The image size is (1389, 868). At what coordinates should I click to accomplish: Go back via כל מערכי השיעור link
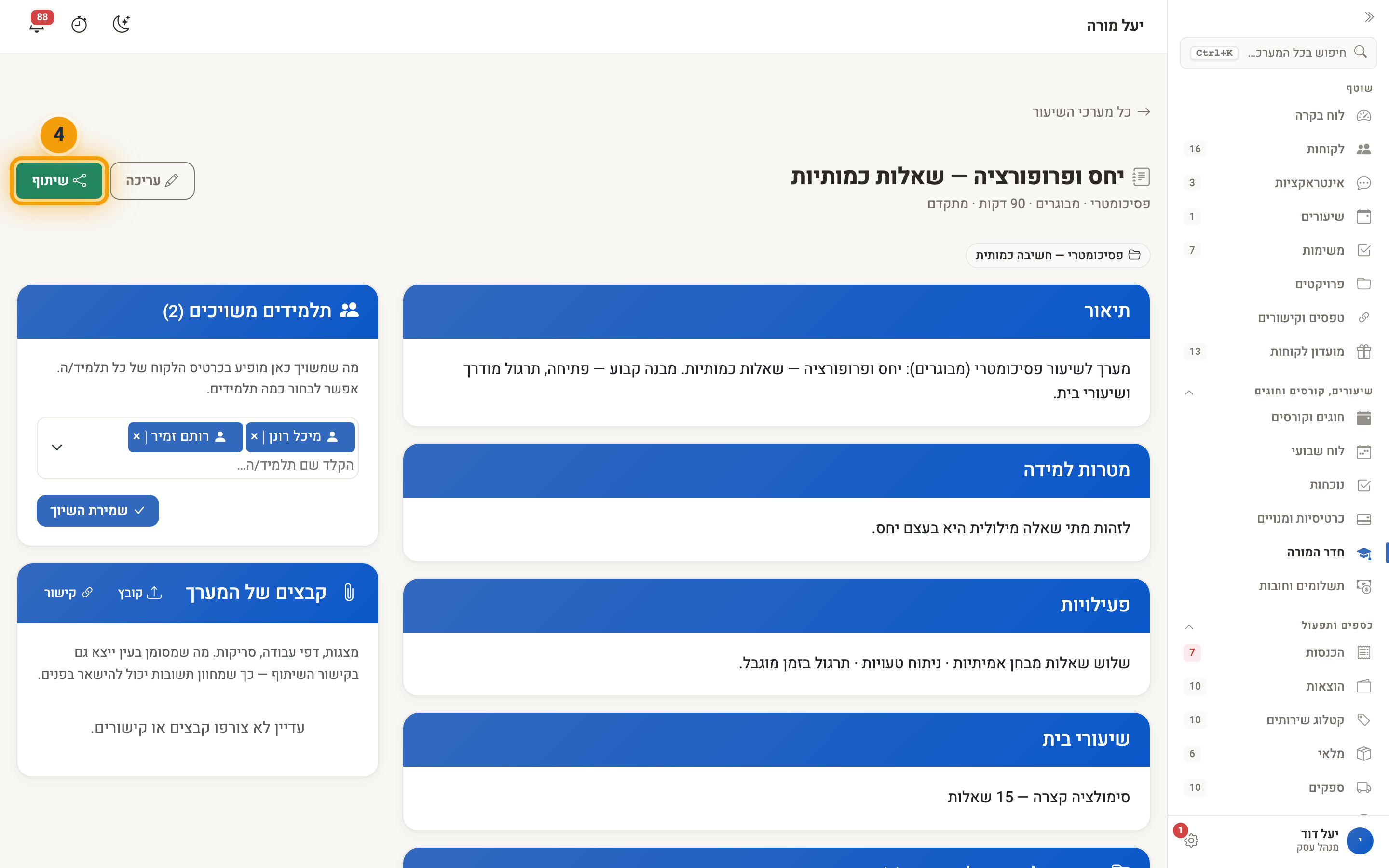coord(1090,112)
